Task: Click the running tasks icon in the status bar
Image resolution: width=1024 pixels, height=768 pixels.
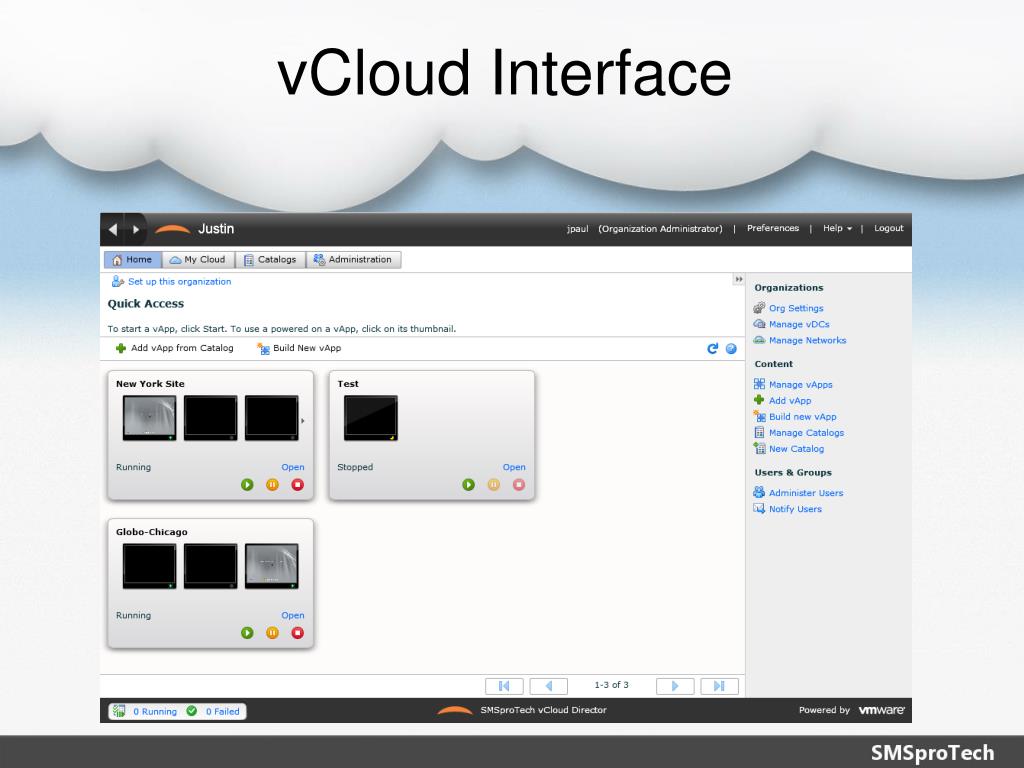Action: (119, 711)
